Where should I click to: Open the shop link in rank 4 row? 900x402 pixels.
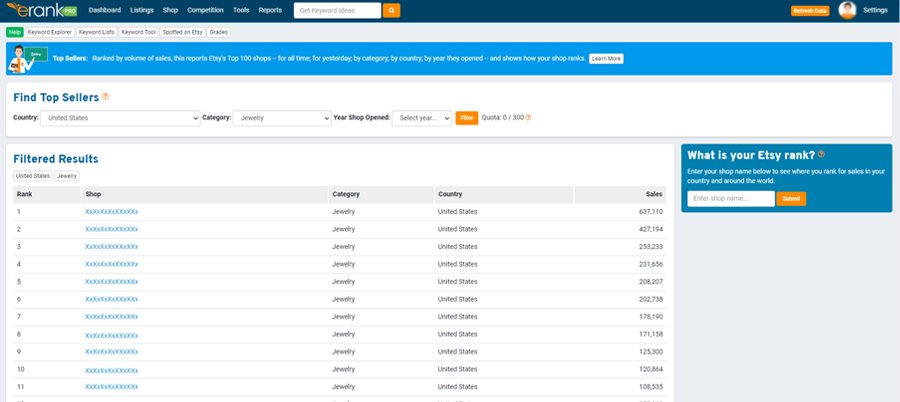tap(111, 264)
